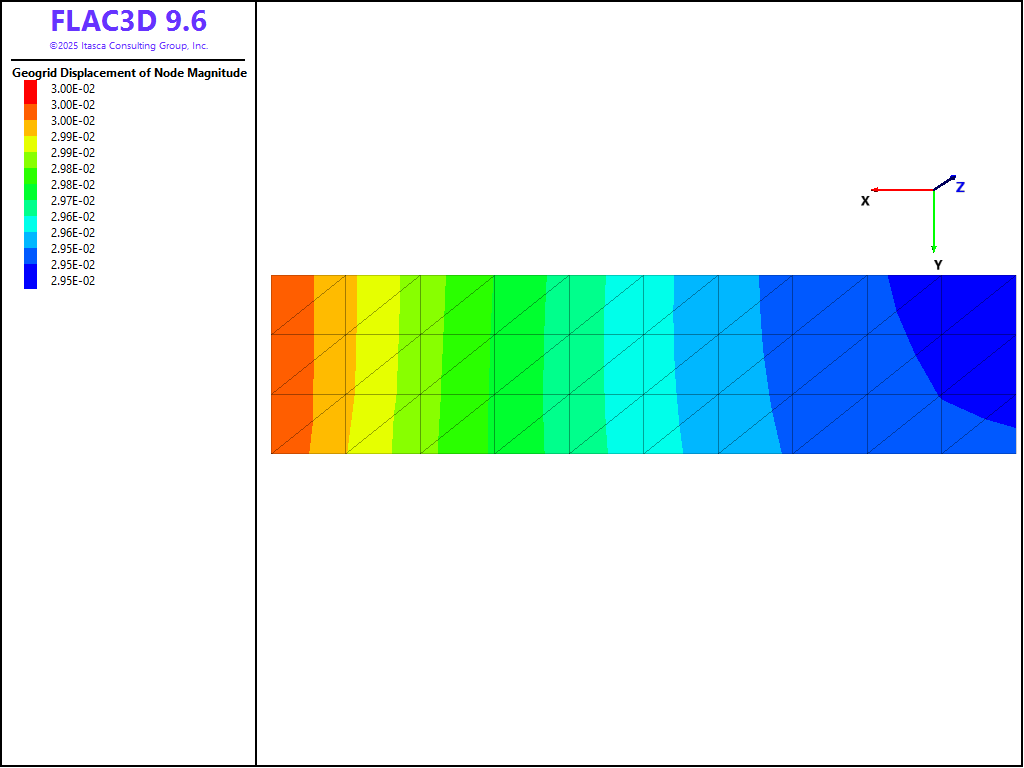The height and width of the screenshot is (768, 1024).
Task: Select the yellow contour band on geogrid
Action: coord(375,364)
